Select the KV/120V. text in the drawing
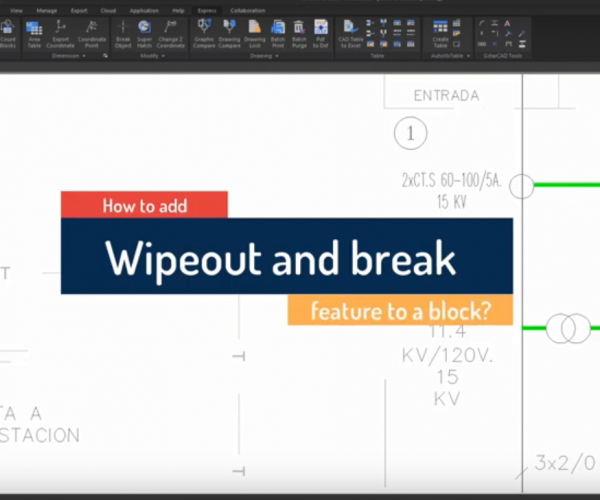This screenshot has height=500, width=600. (x=447, y=356)
